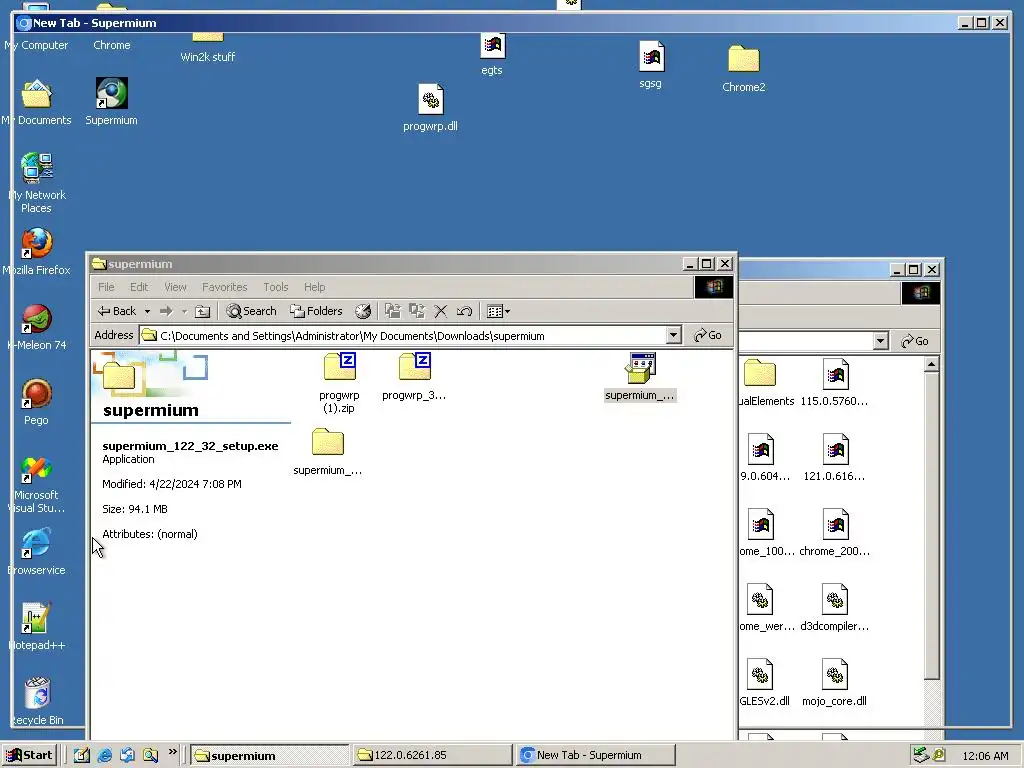Viewport: 1024px width, 768px height.
Task: Select the Pego desktop shortcut
Action: (37, 402)
